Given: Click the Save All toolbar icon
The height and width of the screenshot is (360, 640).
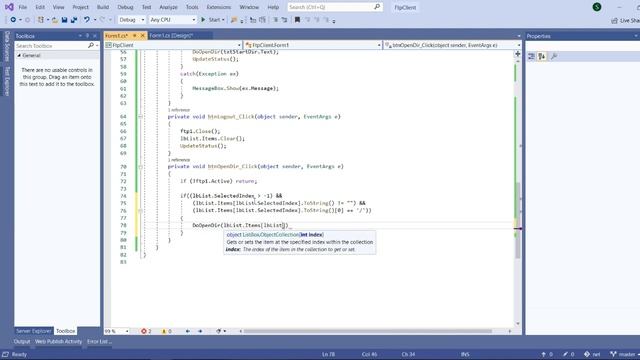Looking at the screenshot, I should [x=74, y=20].
